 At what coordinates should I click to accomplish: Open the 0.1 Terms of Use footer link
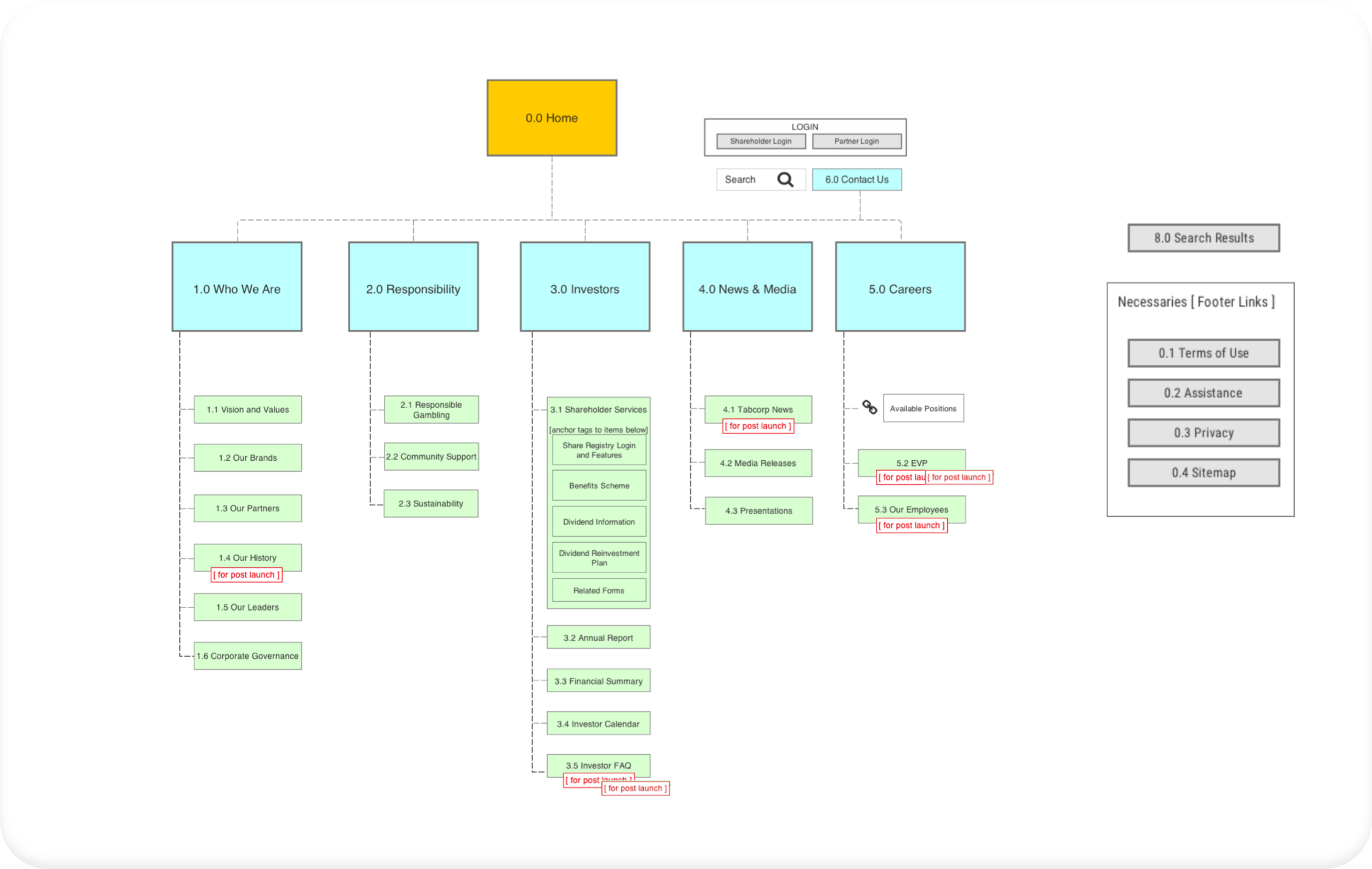[x=1204, y=353]
